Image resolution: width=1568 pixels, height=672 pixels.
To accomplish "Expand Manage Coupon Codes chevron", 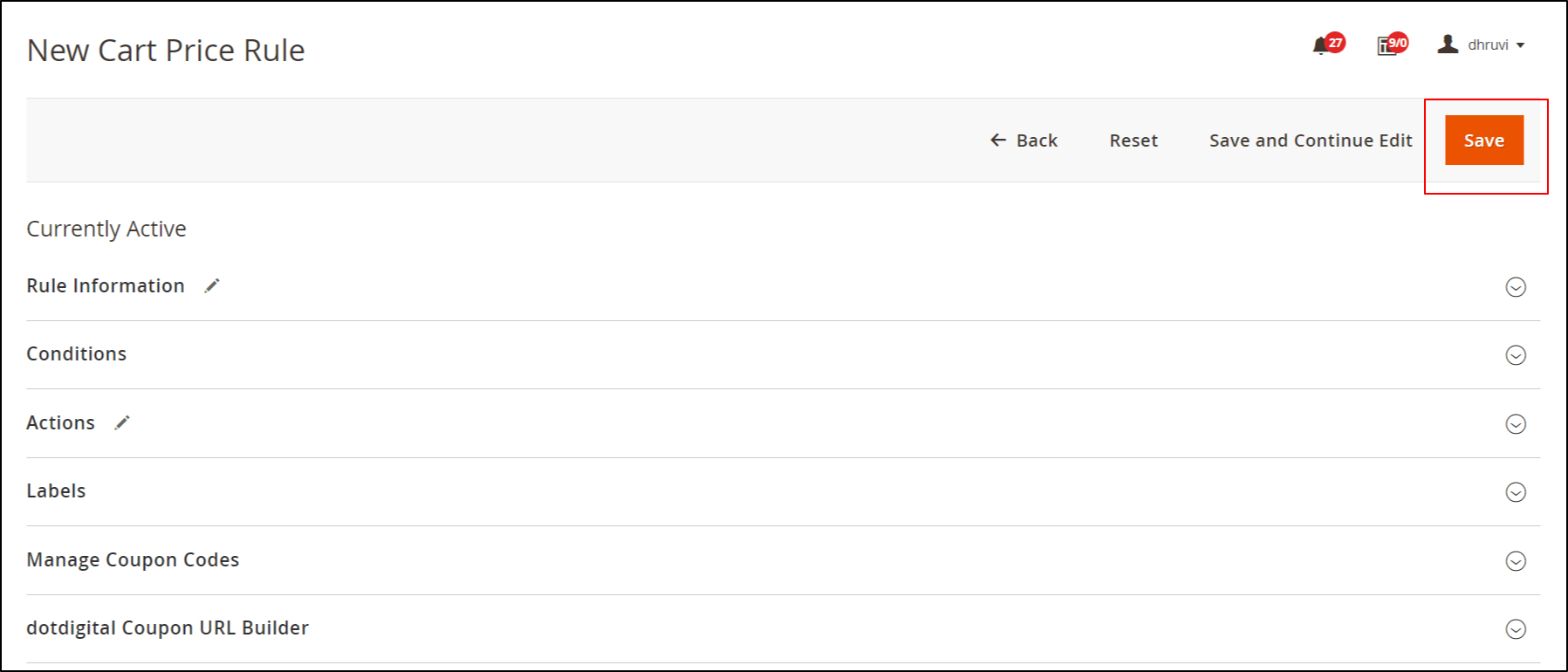I will tap(1516, 561).
